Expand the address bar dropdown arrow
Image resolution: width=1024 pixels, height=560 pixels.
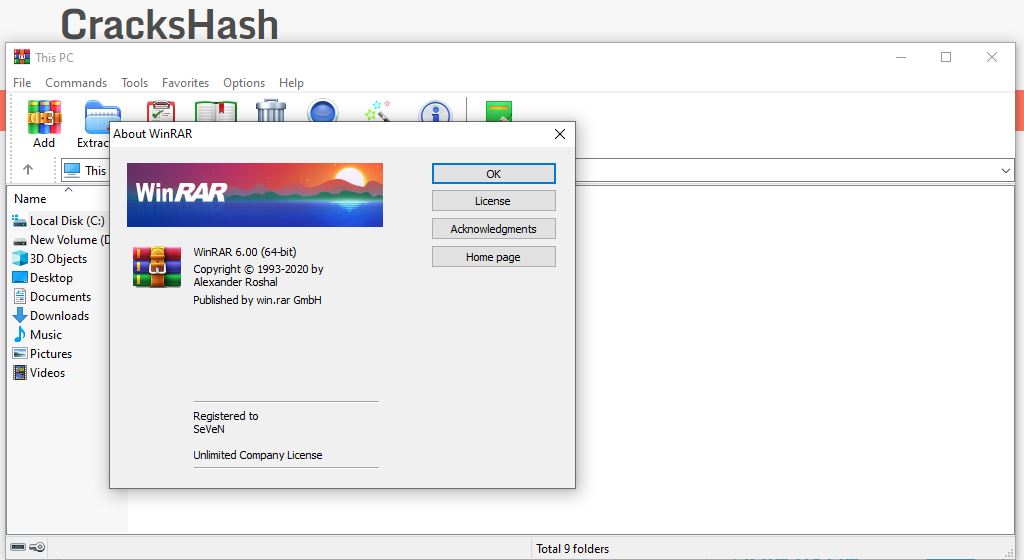(x=1006, y=170)
